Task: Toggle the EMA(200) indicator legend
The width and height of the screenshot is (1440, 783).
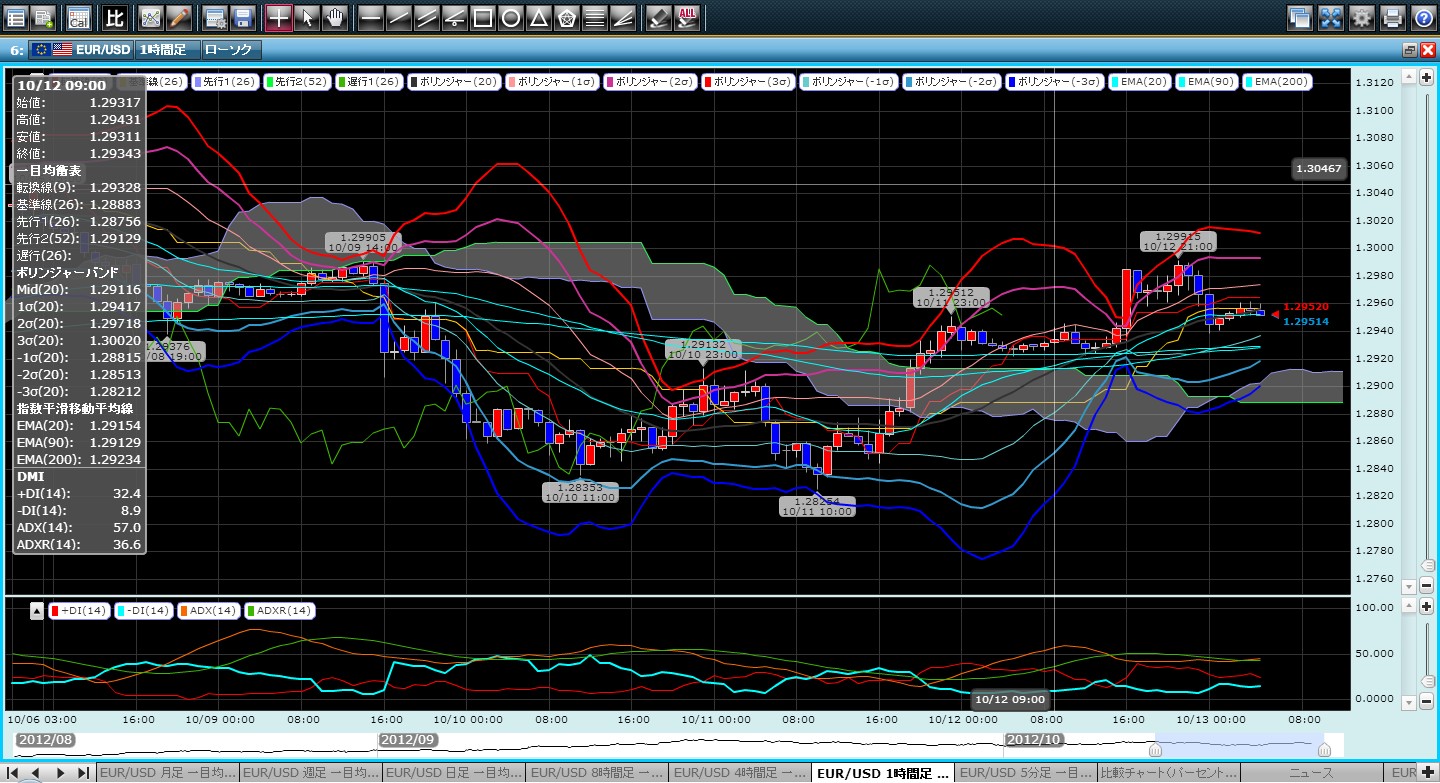Action: point(1276,82)
